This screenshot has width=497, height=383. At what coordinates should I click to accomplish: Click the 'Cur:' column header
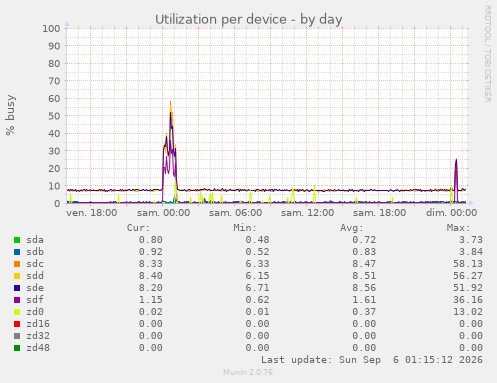pos(138,228)
